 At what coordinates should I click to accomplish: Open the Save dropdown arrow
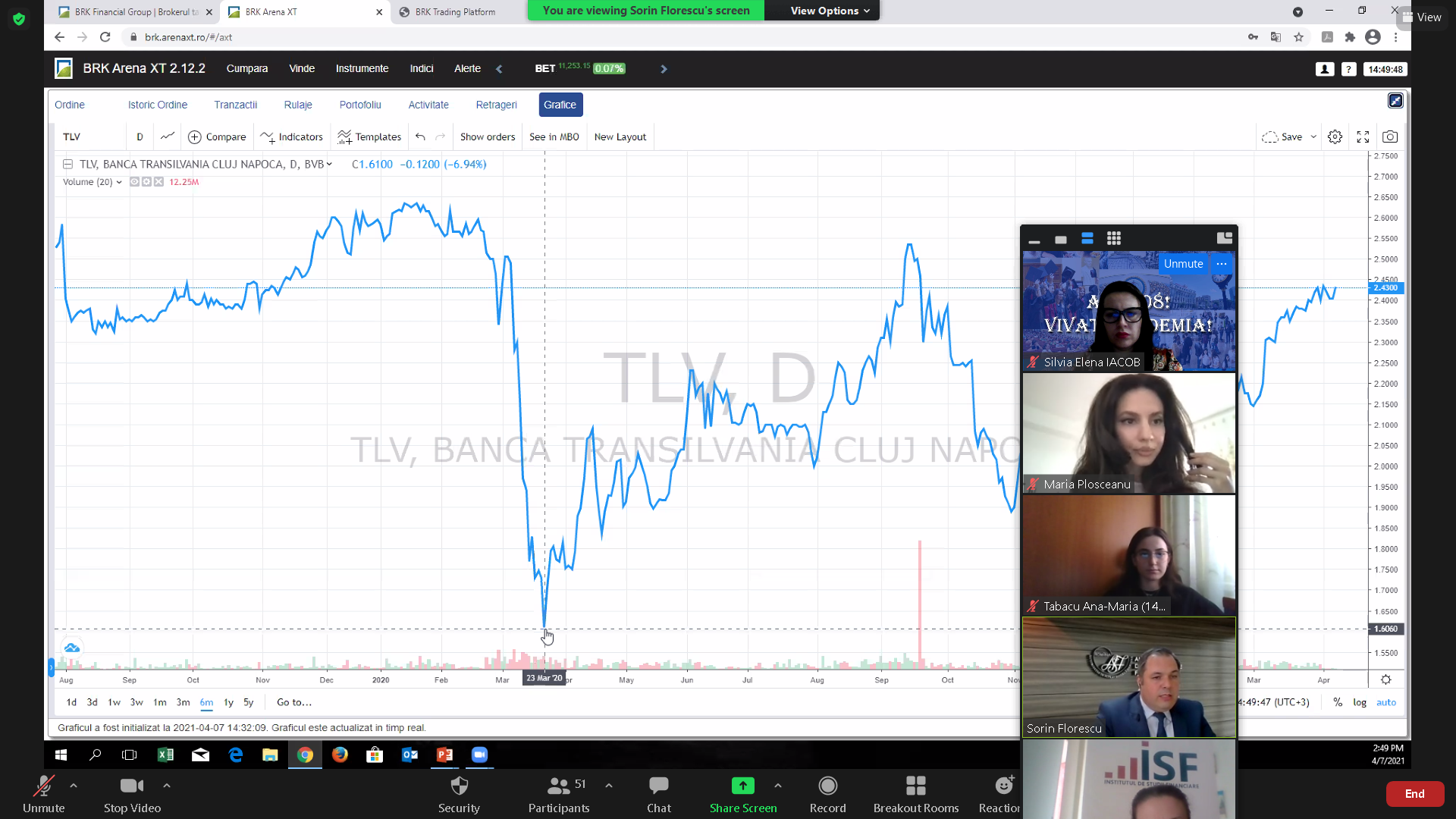[1313, 137]
